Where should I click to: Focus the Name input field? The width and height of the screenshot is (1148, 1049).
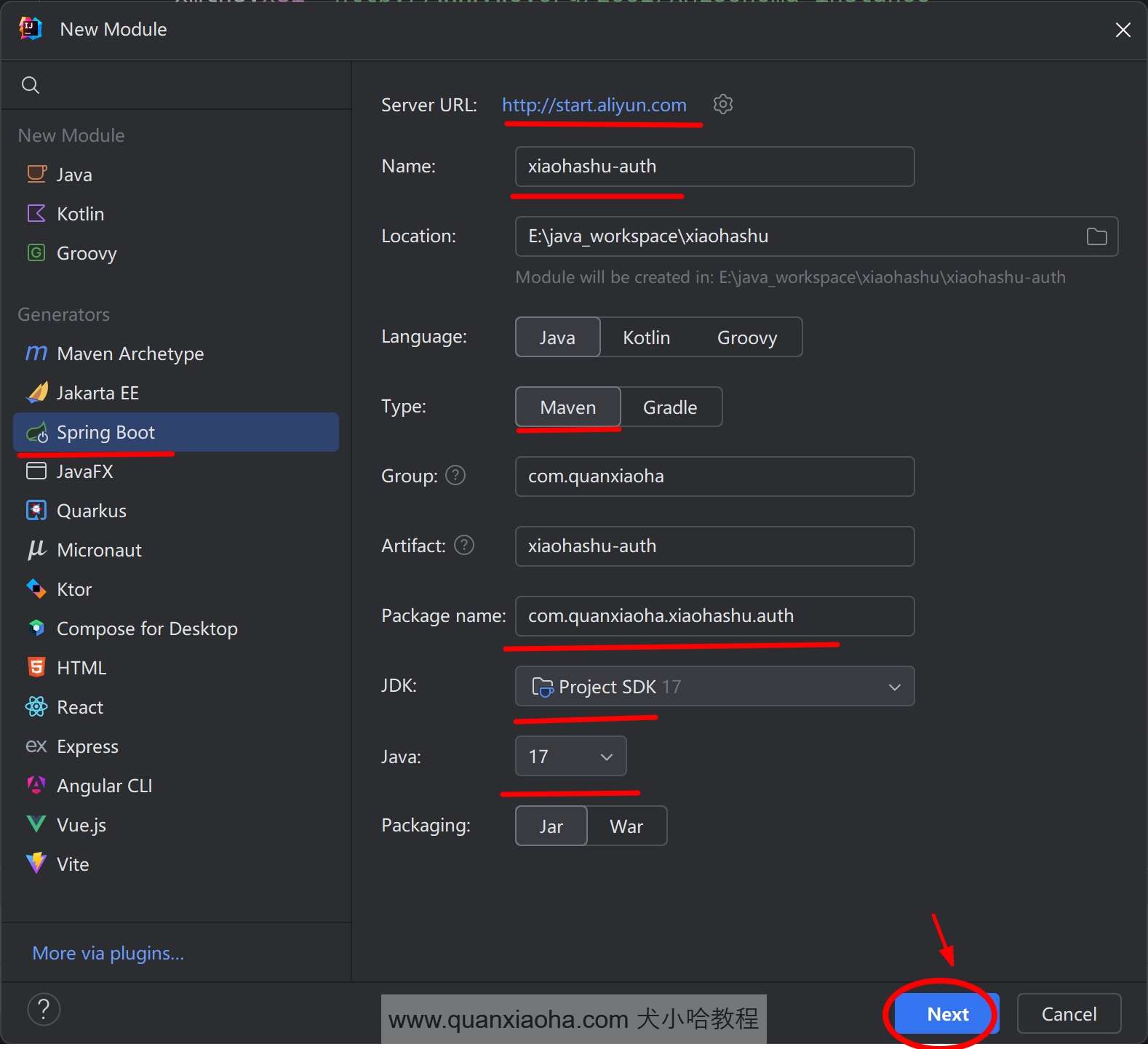[x=714, y=167]
